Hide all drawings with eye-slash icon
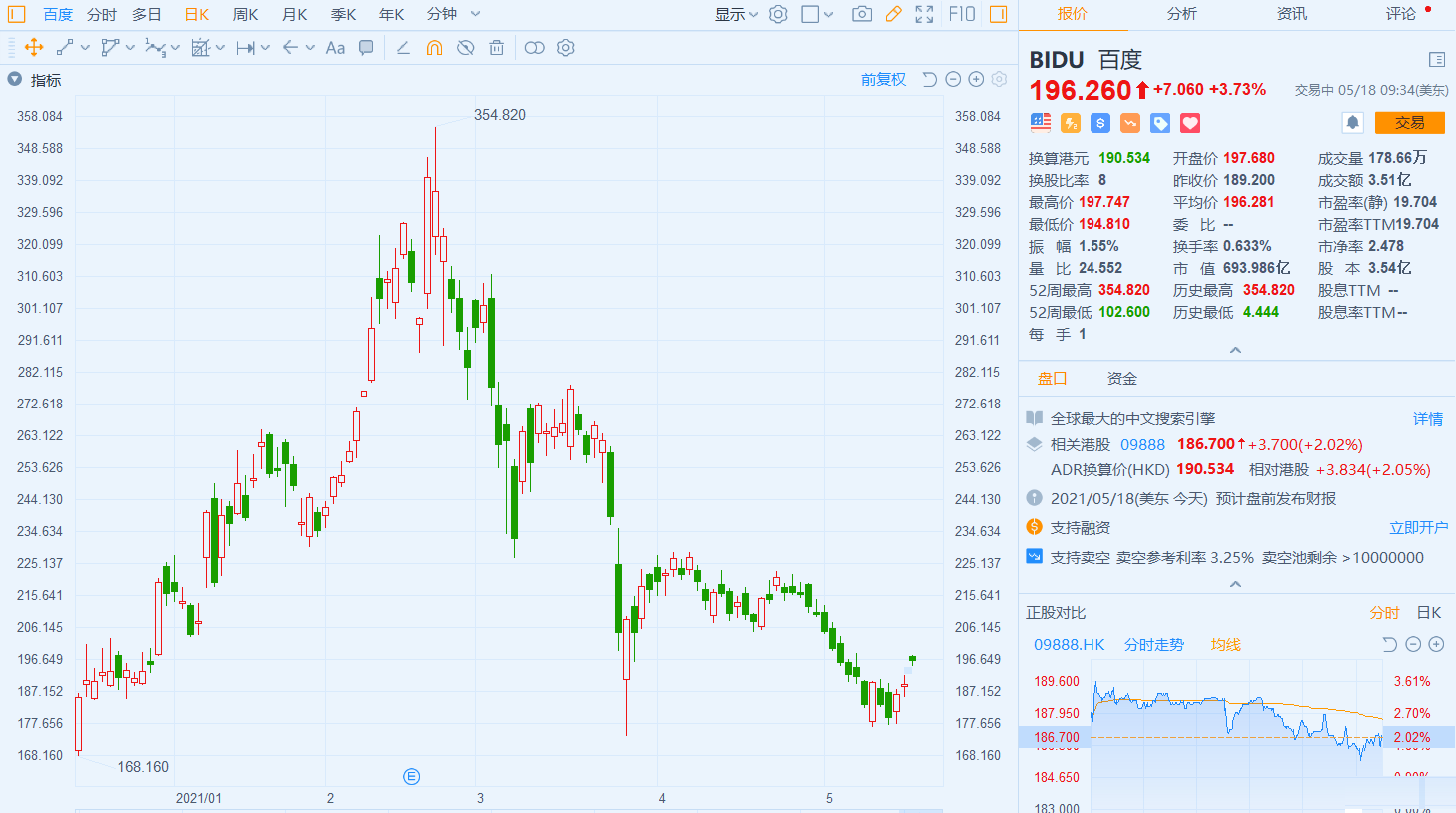Image resolution: width=1456 pixels, height=813 pixels. pos(465,47)
